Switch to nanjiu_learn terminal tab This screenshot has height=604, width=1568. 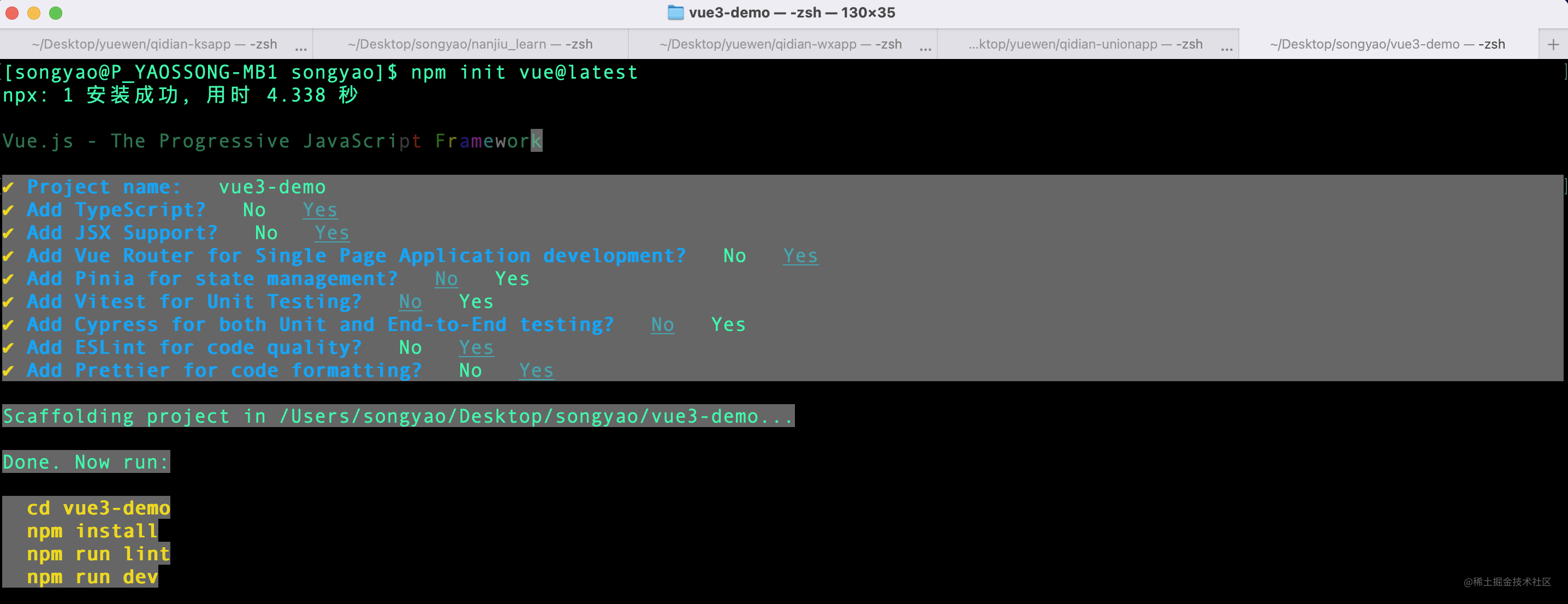(x=471, y=43)
